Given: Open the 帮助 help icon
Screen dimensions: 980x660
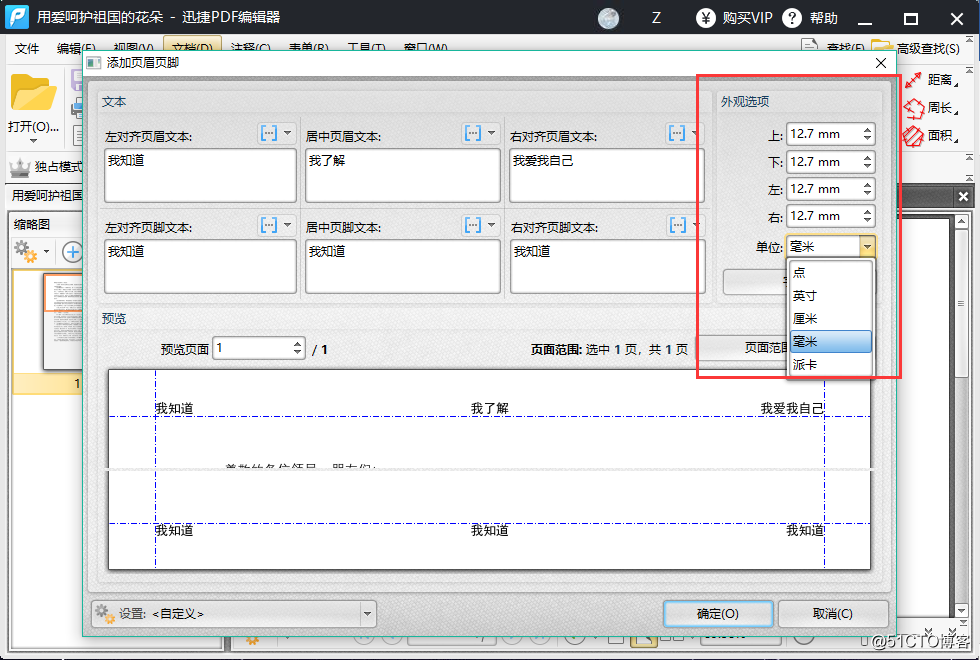Looking at the screenshot, I should [791, 18].
